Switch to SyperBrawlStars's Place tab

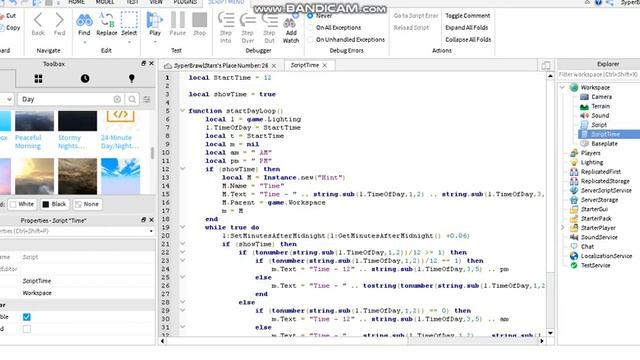click(221, 66)
